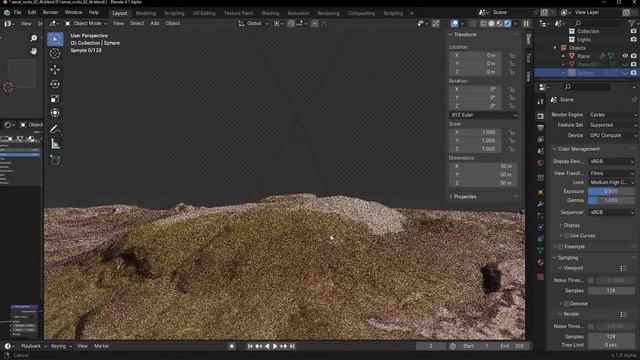
Task: Toggle the overlays button in viewport header
Action: pyautogui.click(x=454, y=24)
